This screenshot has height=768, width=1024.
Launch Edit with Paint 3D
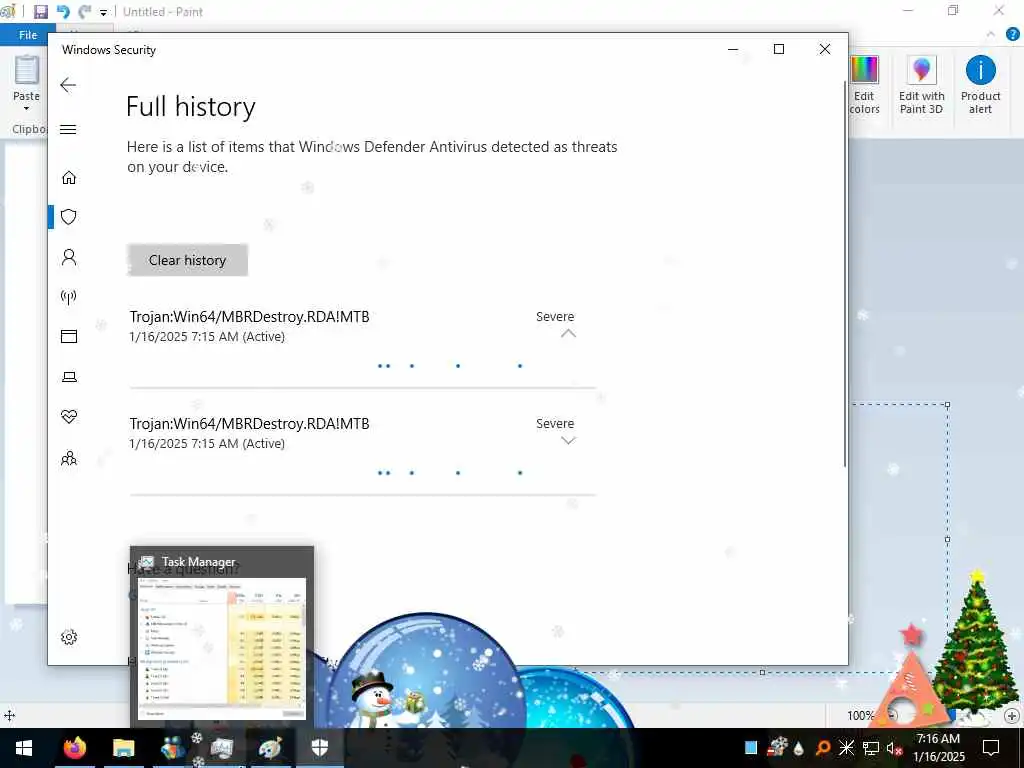point(921,85)
